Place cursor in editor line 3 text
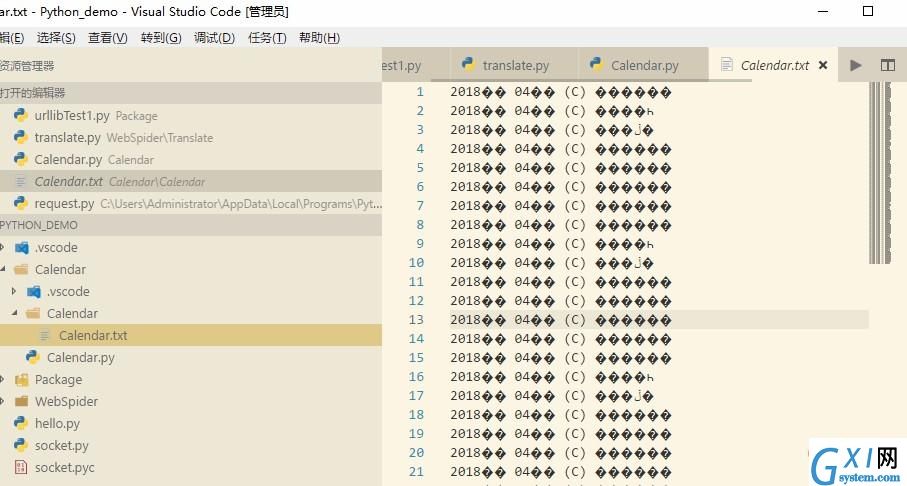907x486 pixels. 552,130
